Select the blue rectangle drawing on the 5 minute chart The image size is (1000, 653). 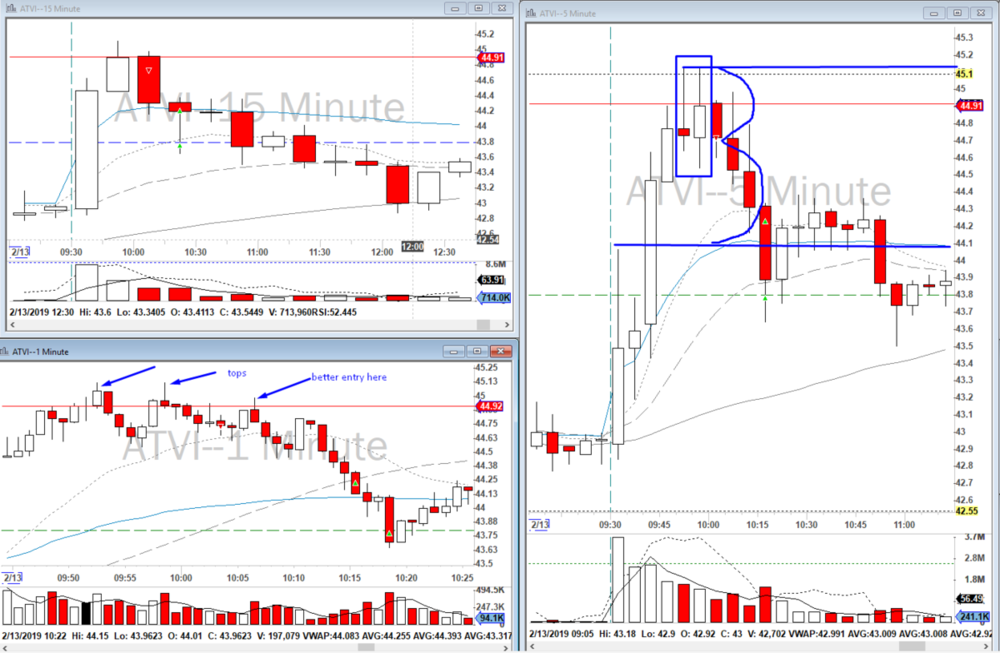click(x=694, y=58)
